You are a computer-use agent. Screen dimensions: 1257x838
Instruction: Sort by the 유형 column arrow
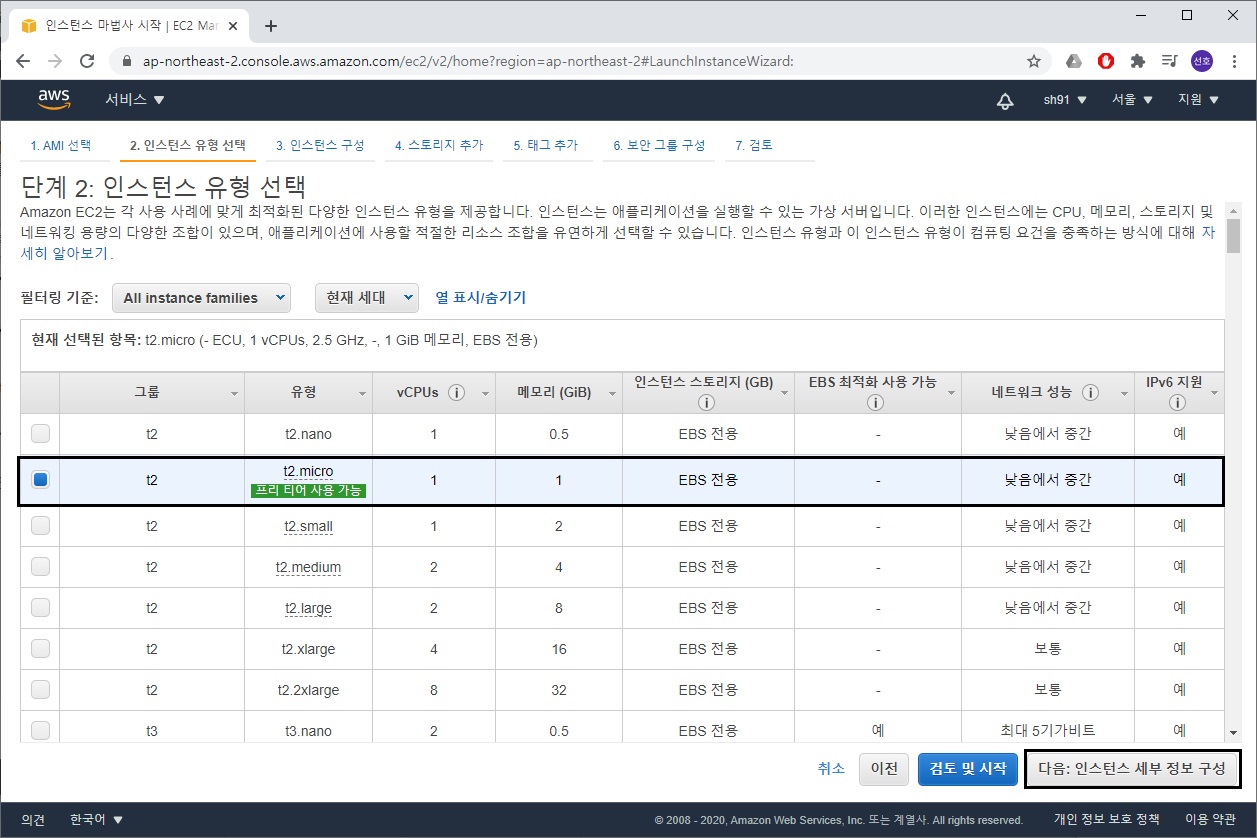click(362, 394)
